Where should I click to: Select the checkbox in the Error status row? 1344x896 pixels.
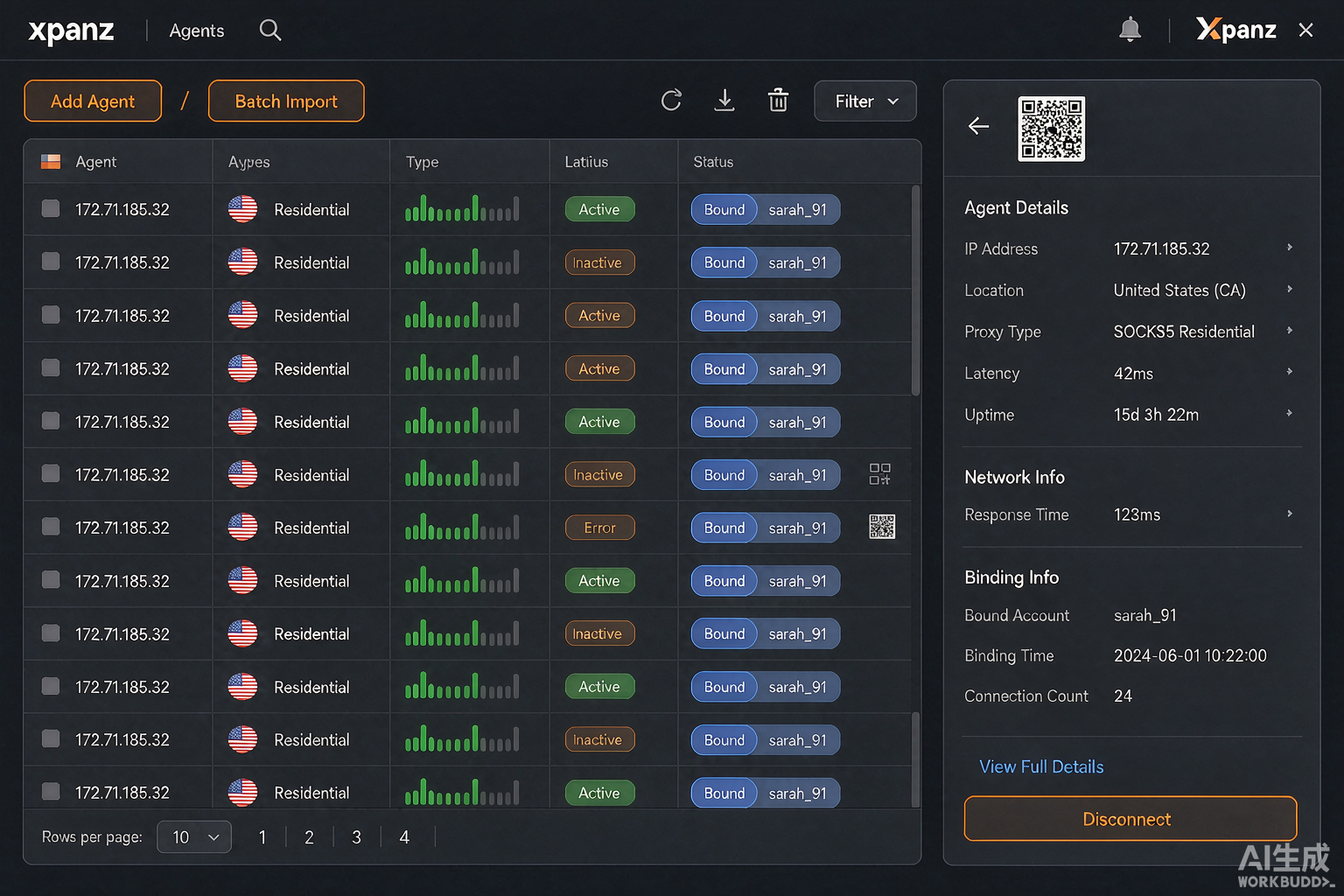[x=51, y=527]
